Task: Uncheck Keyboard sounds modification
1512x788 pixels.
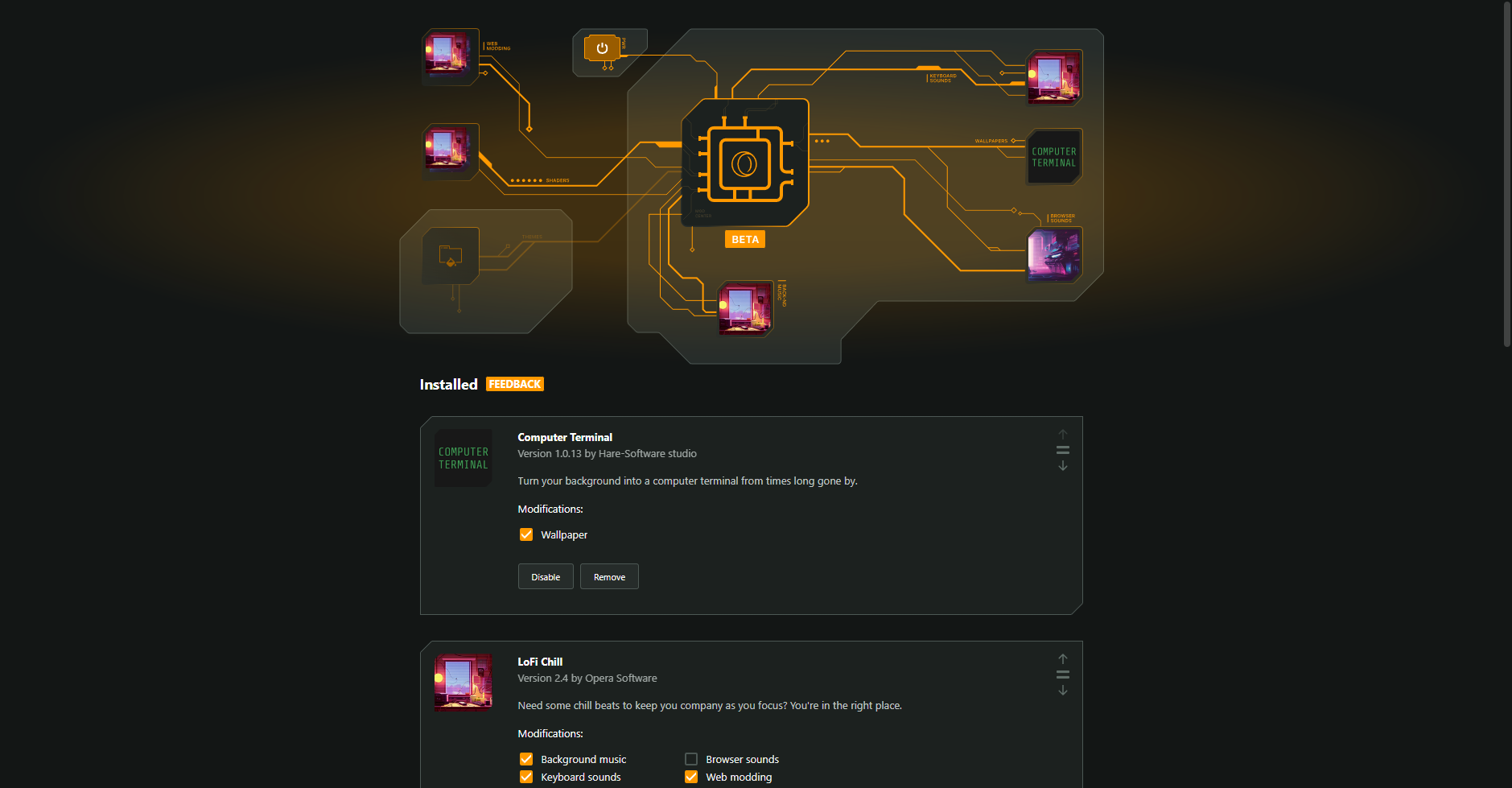Action: 526,777
